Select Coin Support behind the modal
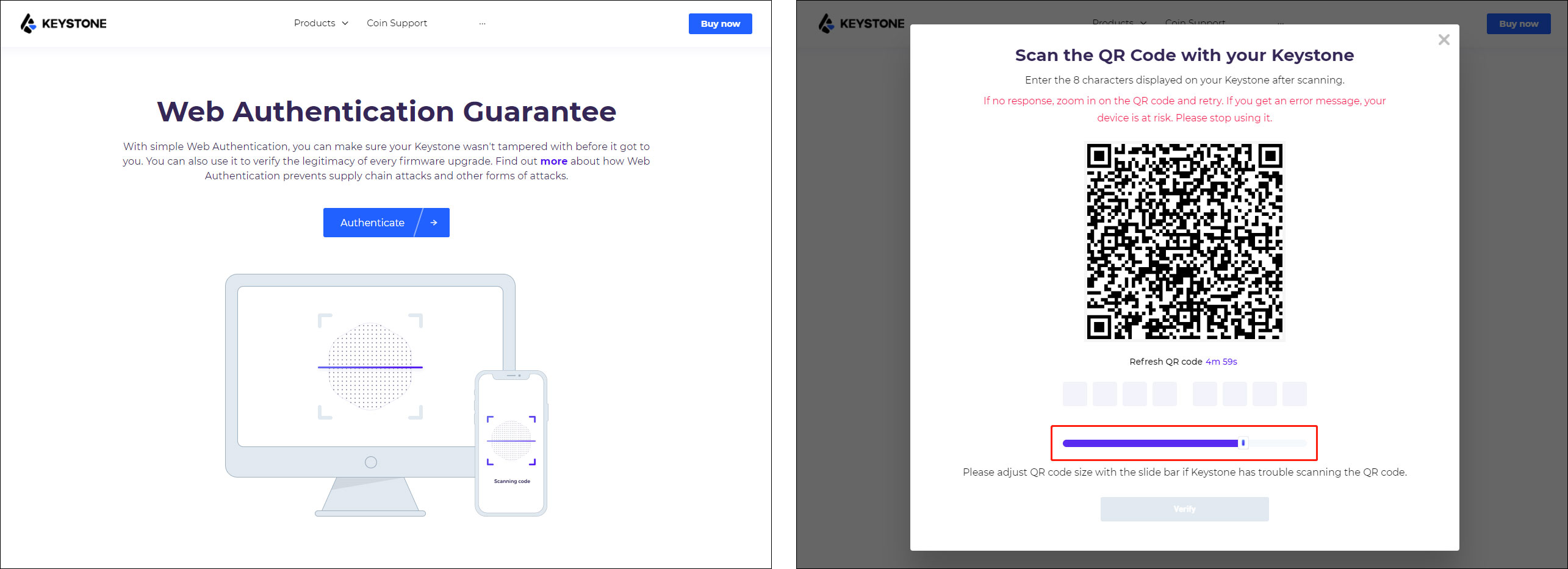 (x=1194, y=23)
